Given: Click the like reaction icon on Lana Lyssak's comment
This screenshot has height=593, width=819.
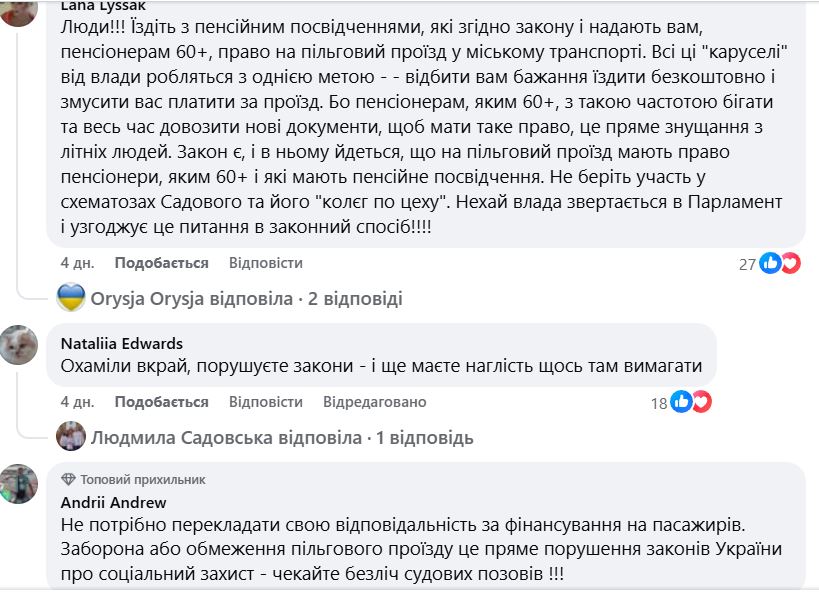Looking at the screenshot, I should [770, 263].
